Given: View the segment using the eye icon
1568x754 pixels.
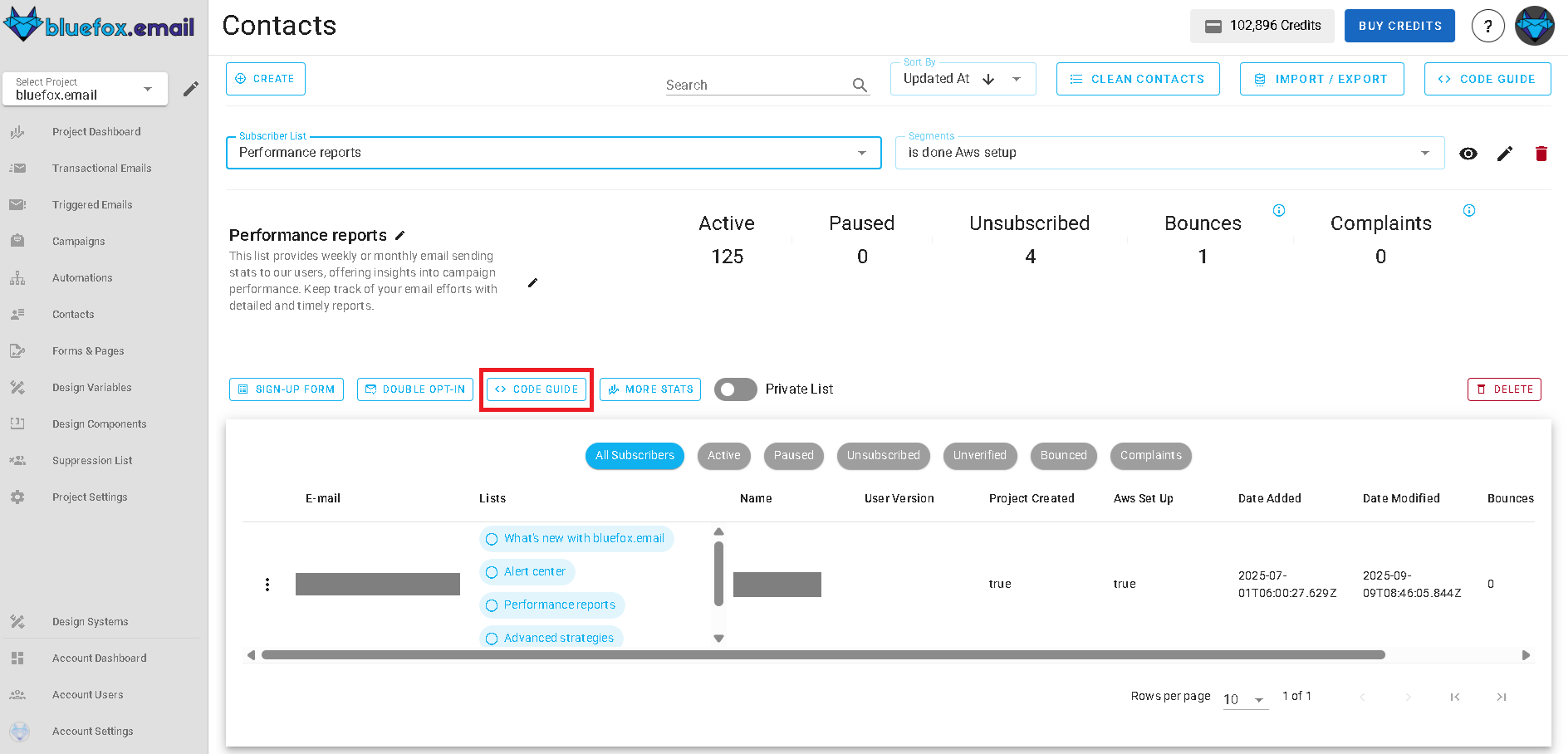Looking at the screenshot, I should [x=1468, y=154].
